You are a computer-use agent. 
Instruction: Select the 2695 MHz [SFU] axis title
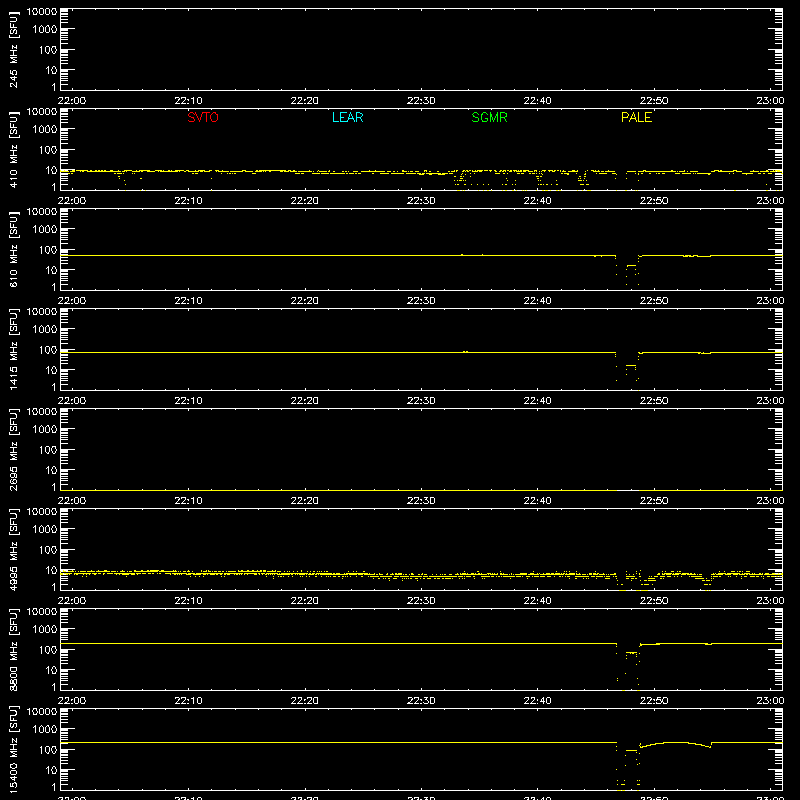14,449
